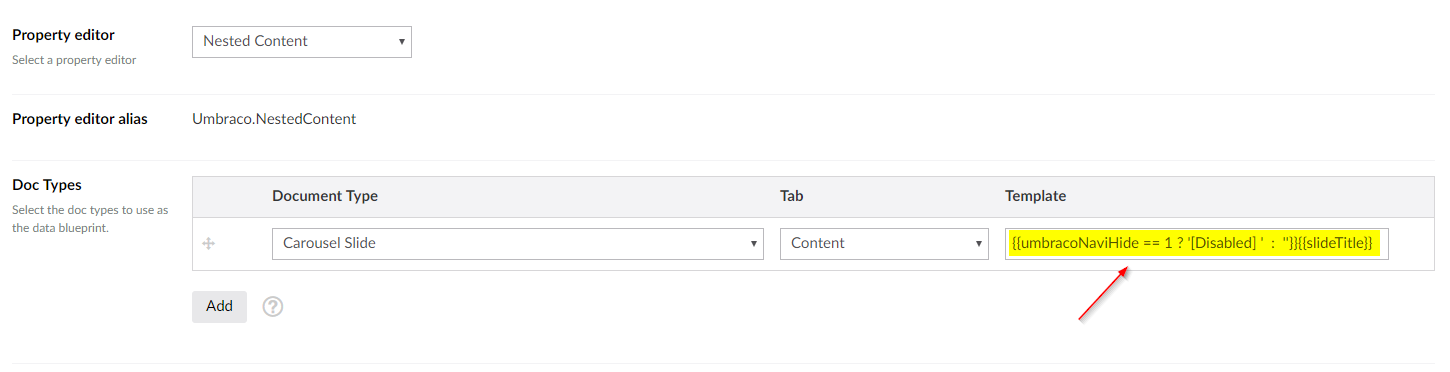Screen dimensions: 1450x372
Task: Click the Tab column header
Action: (792, 196)
